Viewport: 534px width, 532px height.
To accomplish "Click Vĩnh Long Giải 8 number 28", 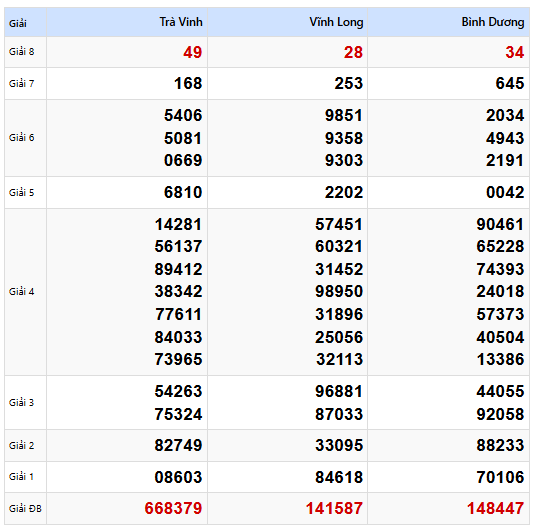I will tap(353, 52).
